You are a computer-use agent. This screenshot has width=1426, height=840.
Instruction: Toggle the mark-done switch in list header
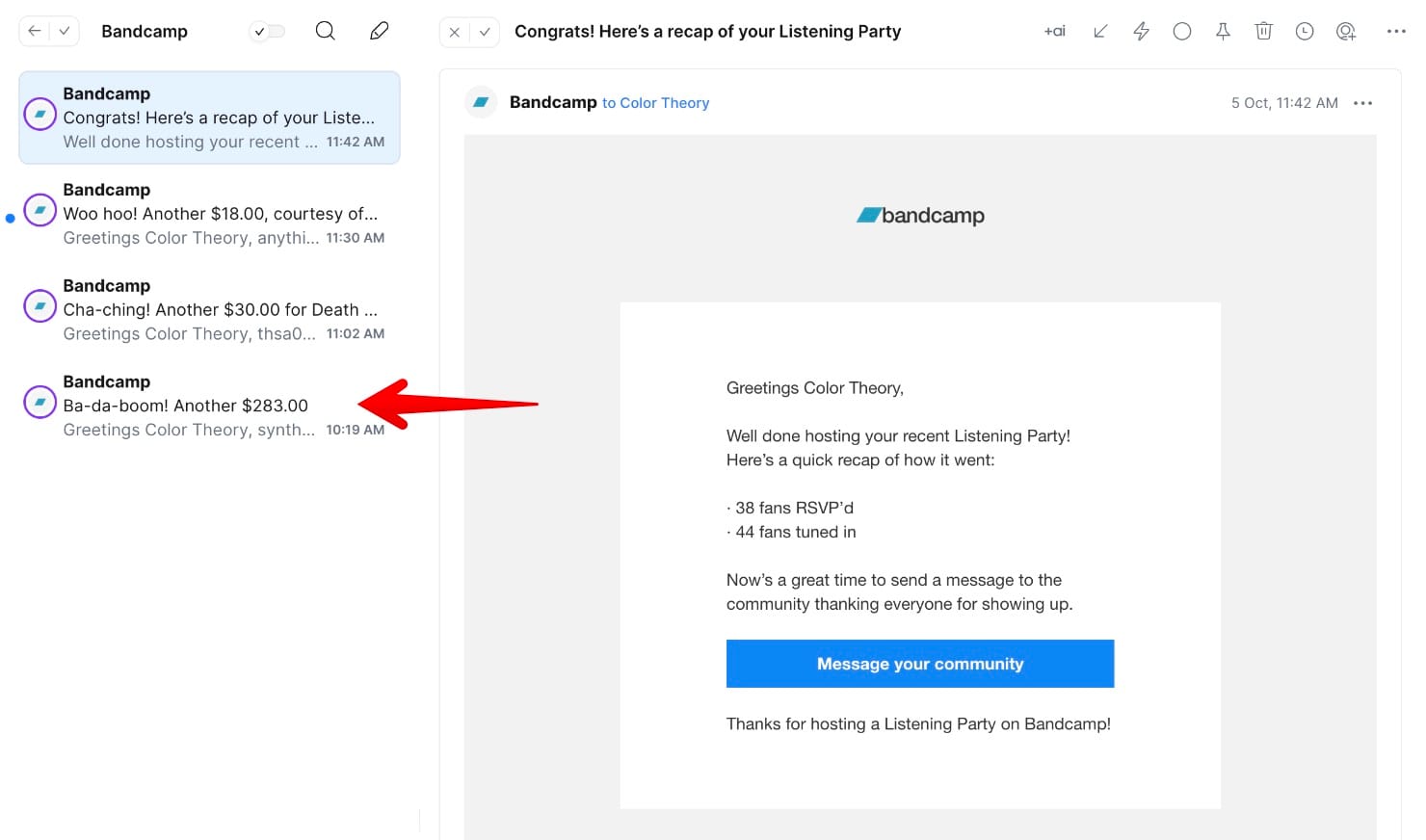click(267, 31)
